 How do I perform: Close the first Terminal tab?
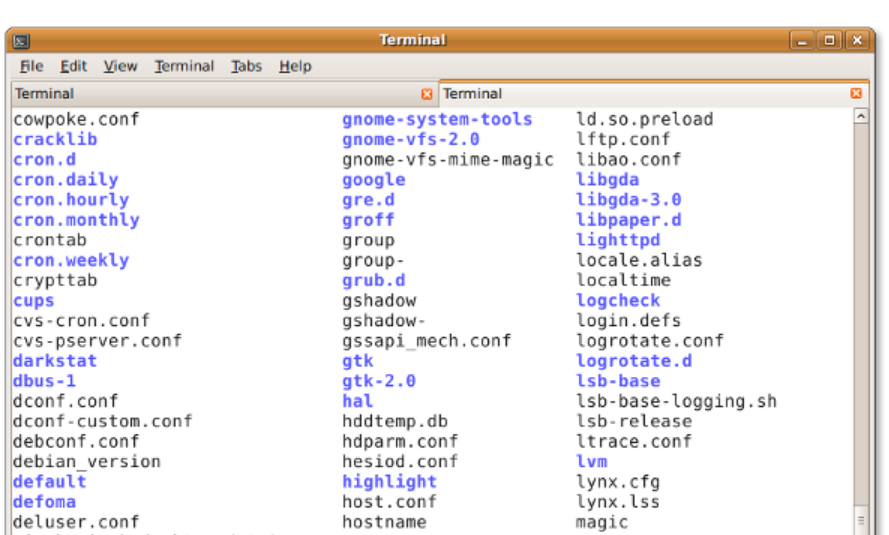(x=427, y=94)
